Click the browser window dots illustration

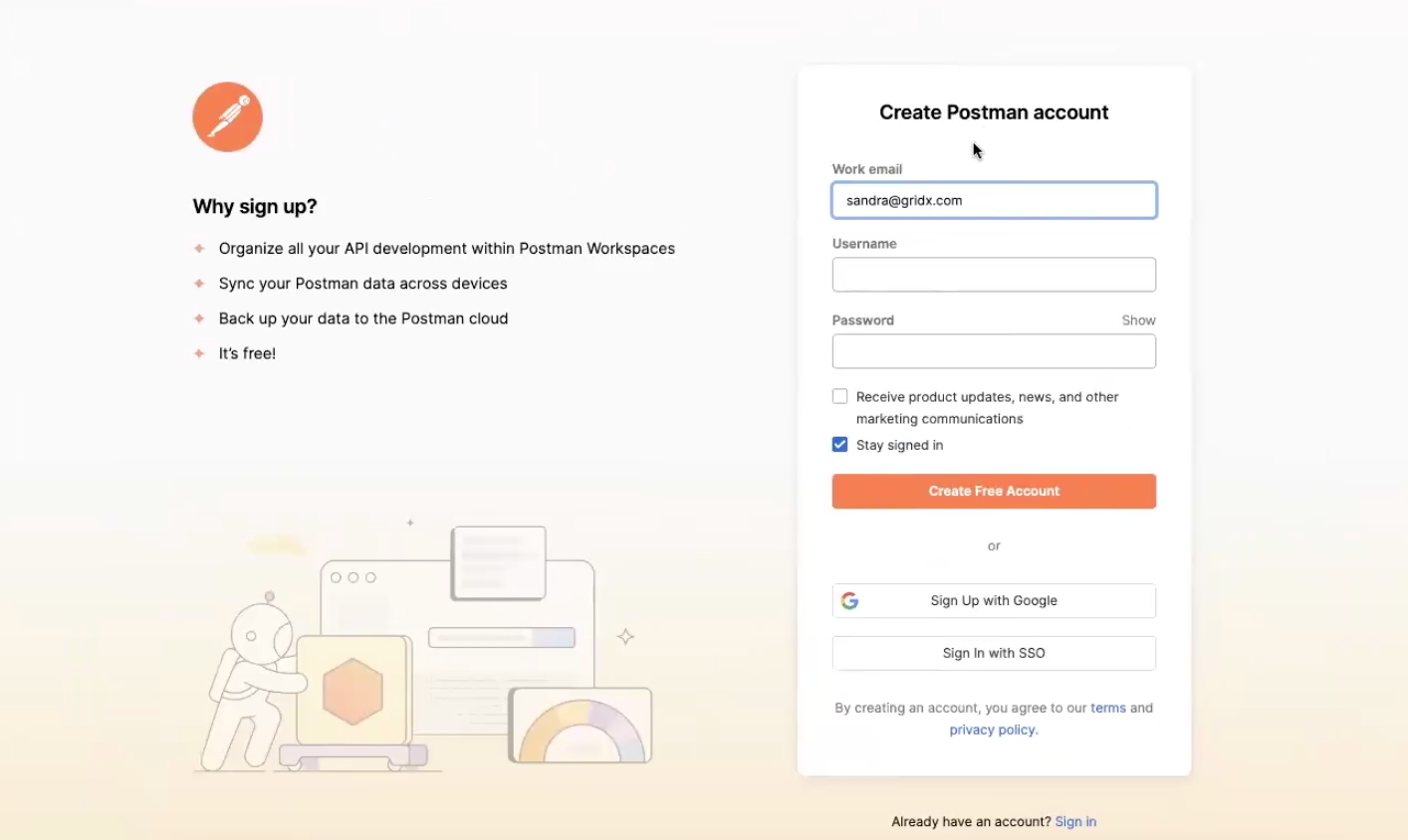[x=352, y=577]
